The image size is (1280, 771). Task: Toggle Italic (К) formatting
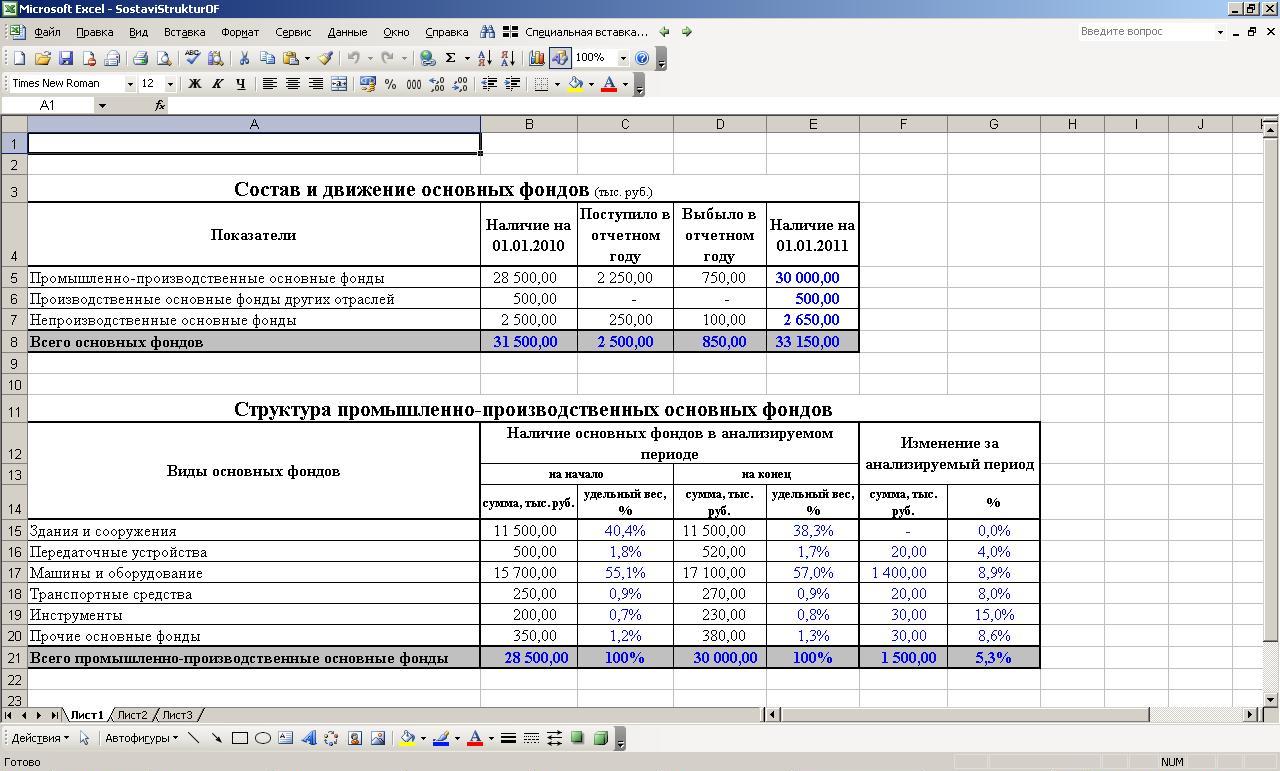(x=217, y=84)
